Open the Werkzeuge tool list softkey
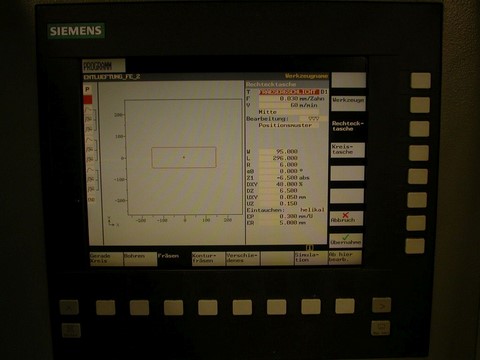This screenshot has width=480, height=360. (348, 103)
